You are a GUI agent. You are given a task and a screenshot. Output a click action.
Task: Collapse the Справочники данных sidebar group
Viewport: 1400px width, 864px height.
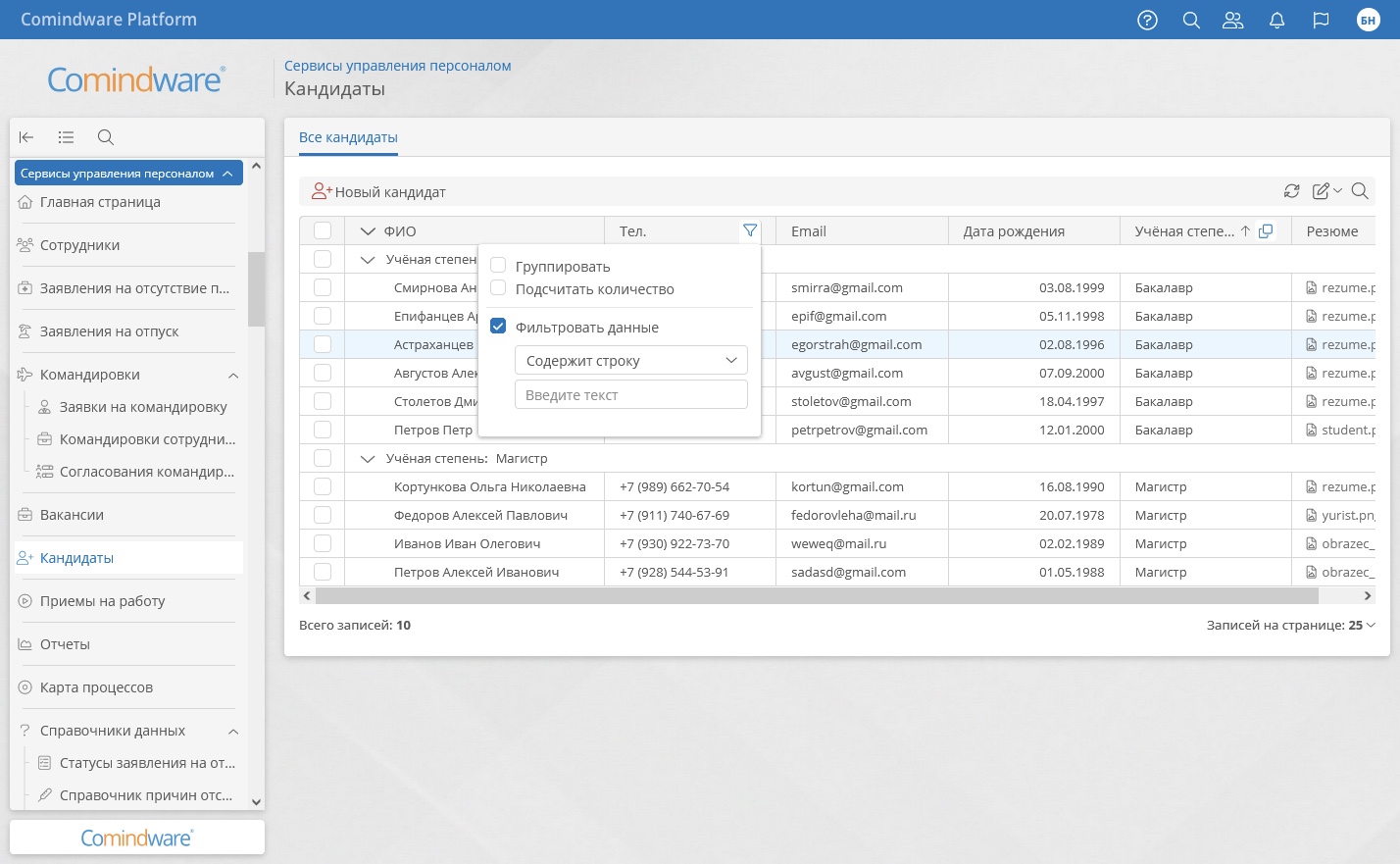[233, 732]
